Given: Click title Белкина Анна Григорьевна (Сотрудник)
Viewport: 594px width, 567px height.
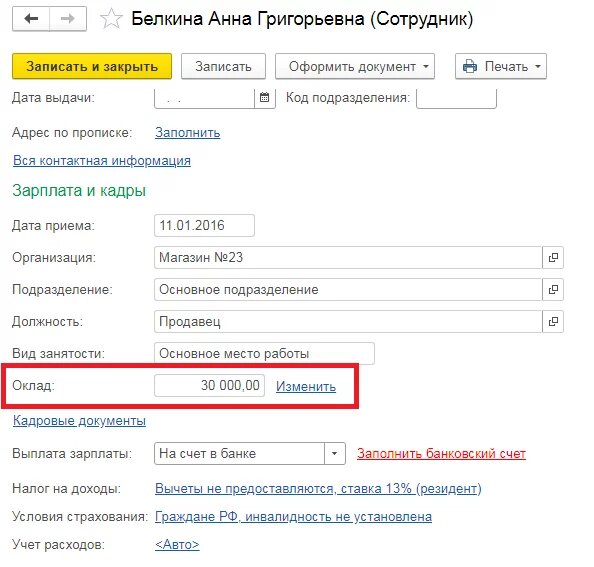Looking at the screenshot, I should pyautogui.click(x=302, y=19).
